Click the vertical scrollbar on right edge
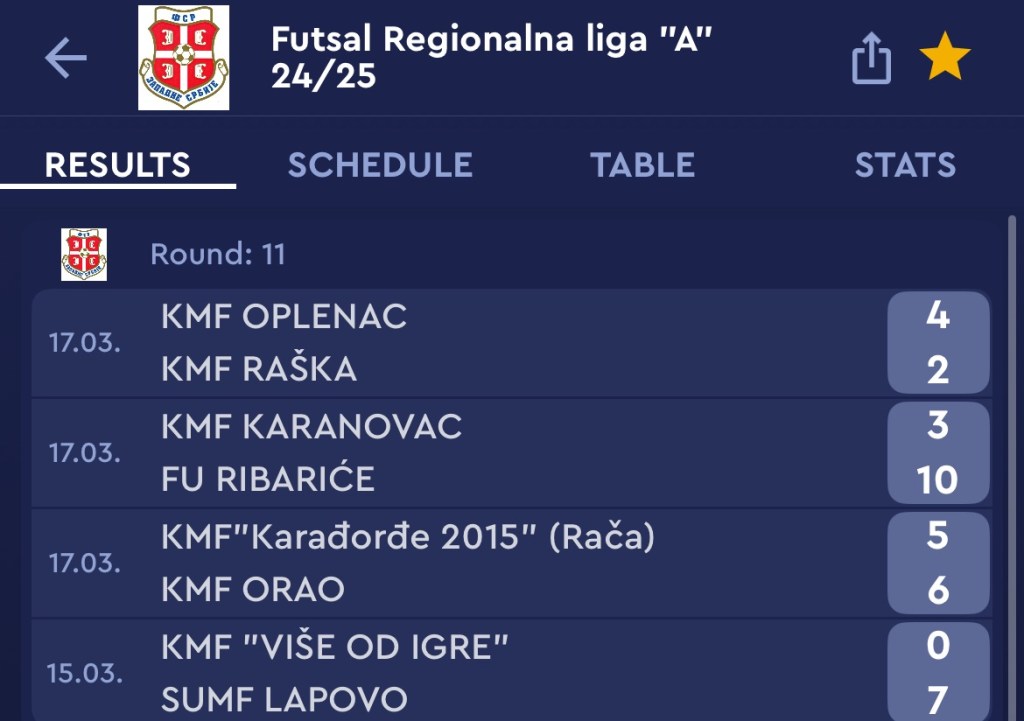Screen dimensions: 1024x721 (x=1012, y=450)
